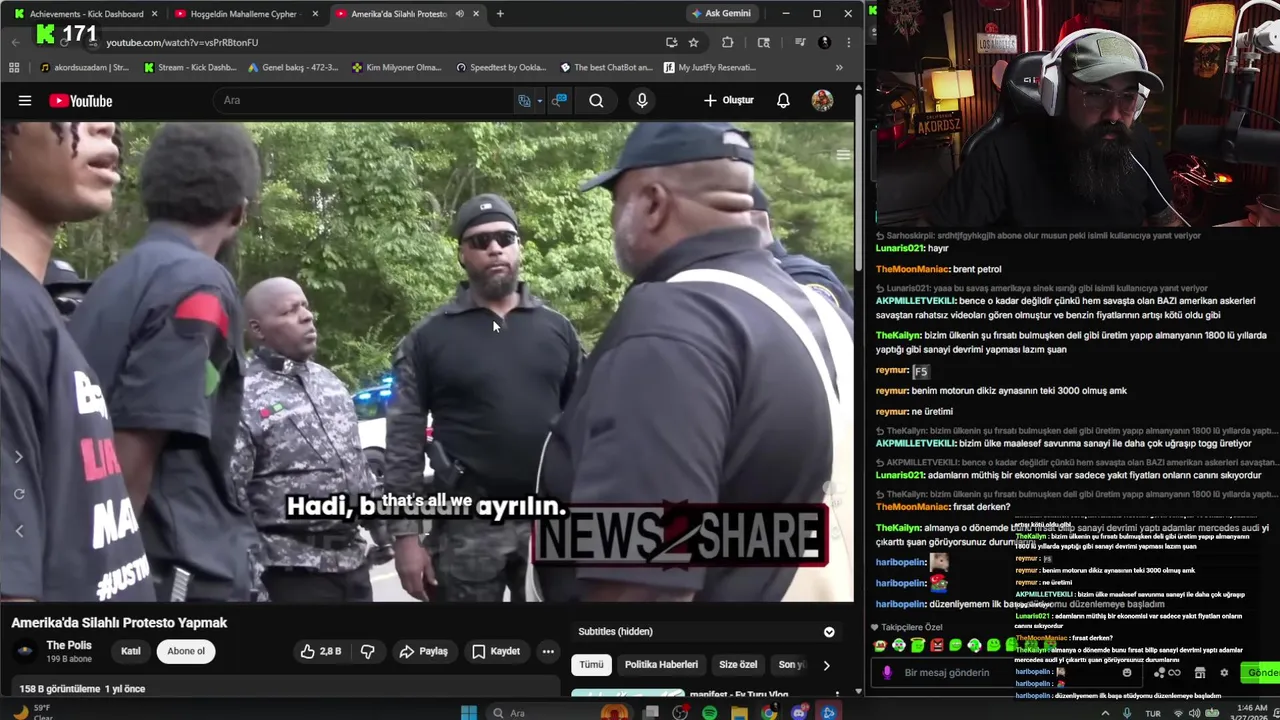The height and width of the screenshot is (720, 1280).
Task: Open the Kim Milyoner Olmak bookmark
Action: (x=397, y=68)
